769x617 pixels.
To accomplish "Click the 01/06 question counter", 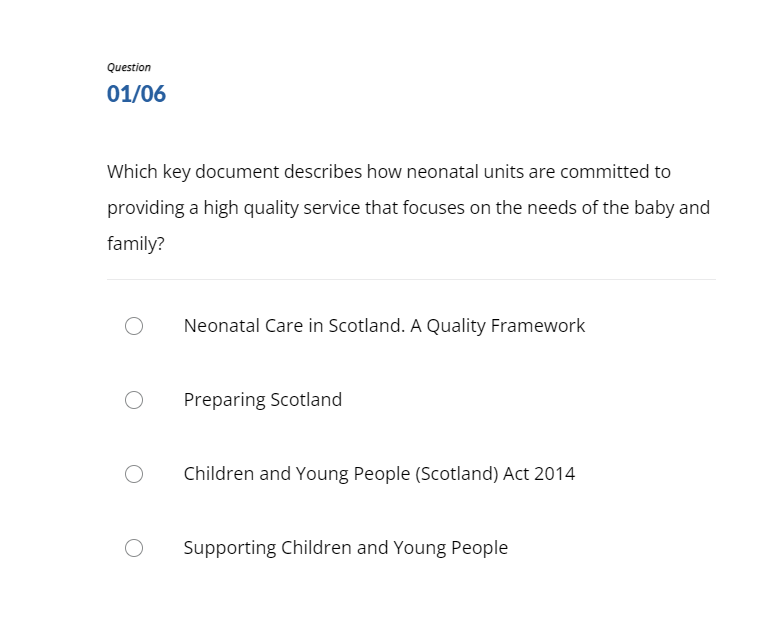I will (x=136, y=95).
